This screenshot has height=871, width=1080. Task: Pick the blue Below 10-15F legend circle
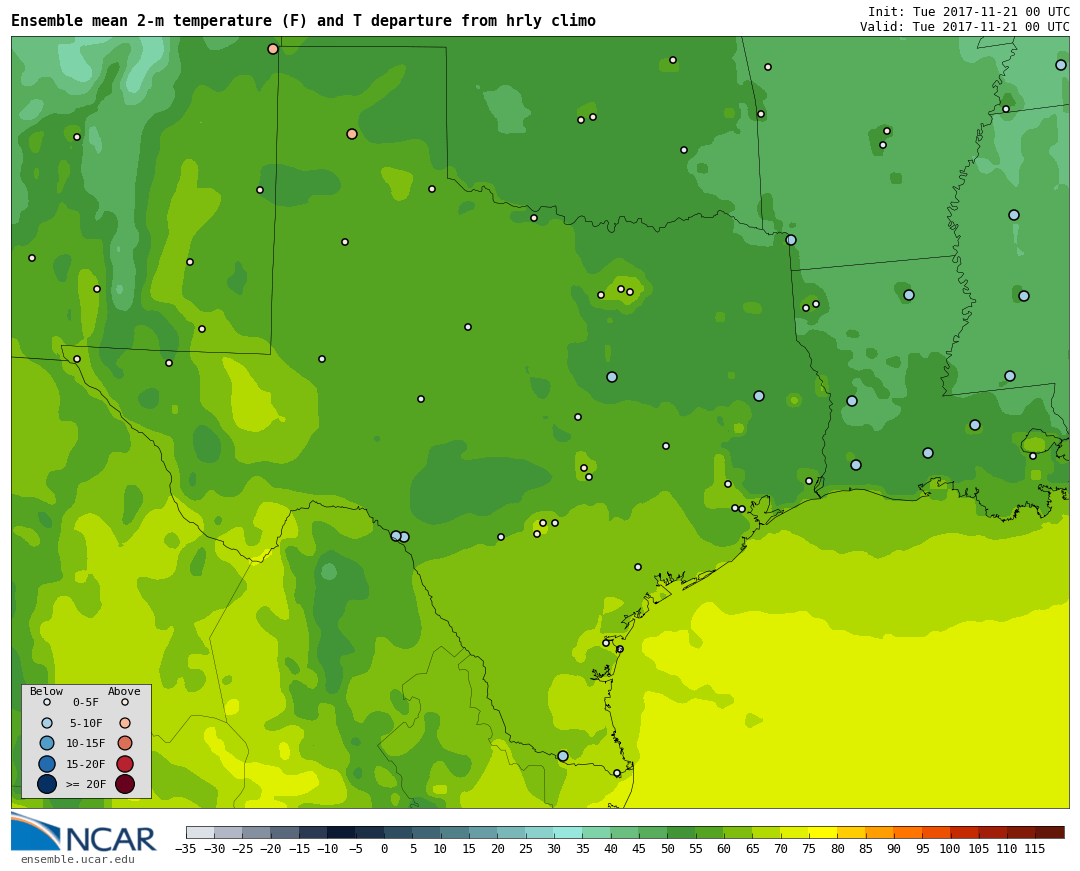[47, 743]
